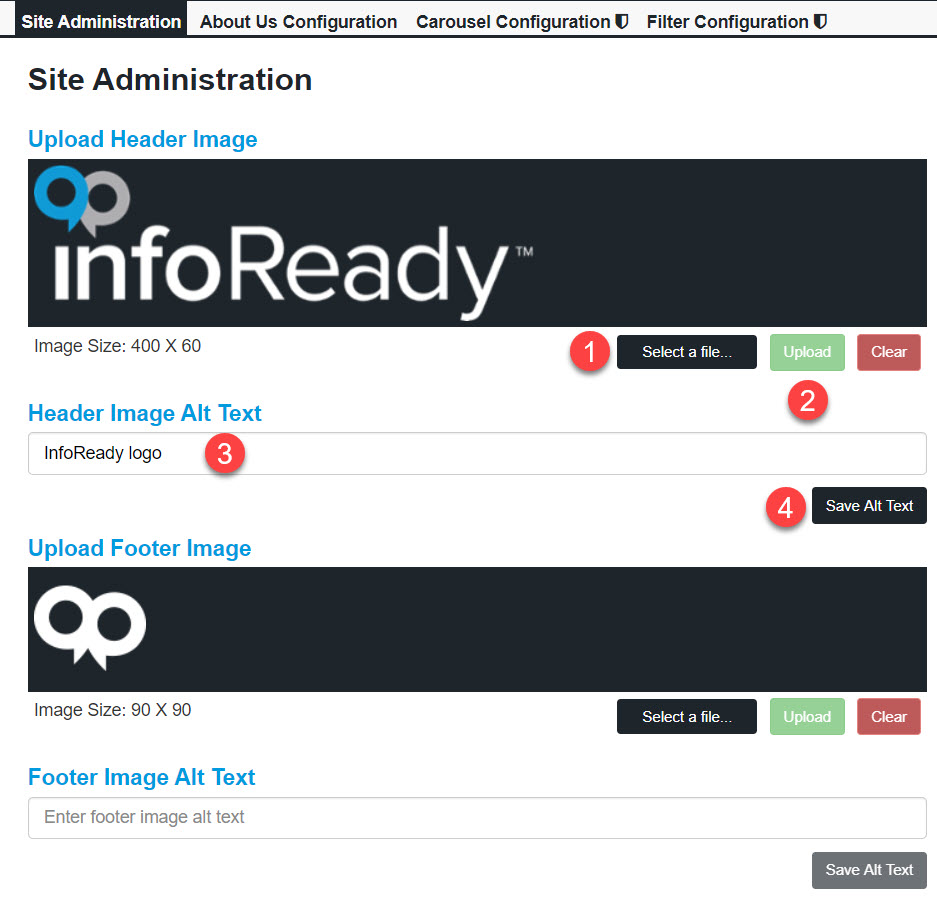This screenshot has width=937, height=899.
Task: Switch to About Us Configuration tab
Action: (298, 22)
